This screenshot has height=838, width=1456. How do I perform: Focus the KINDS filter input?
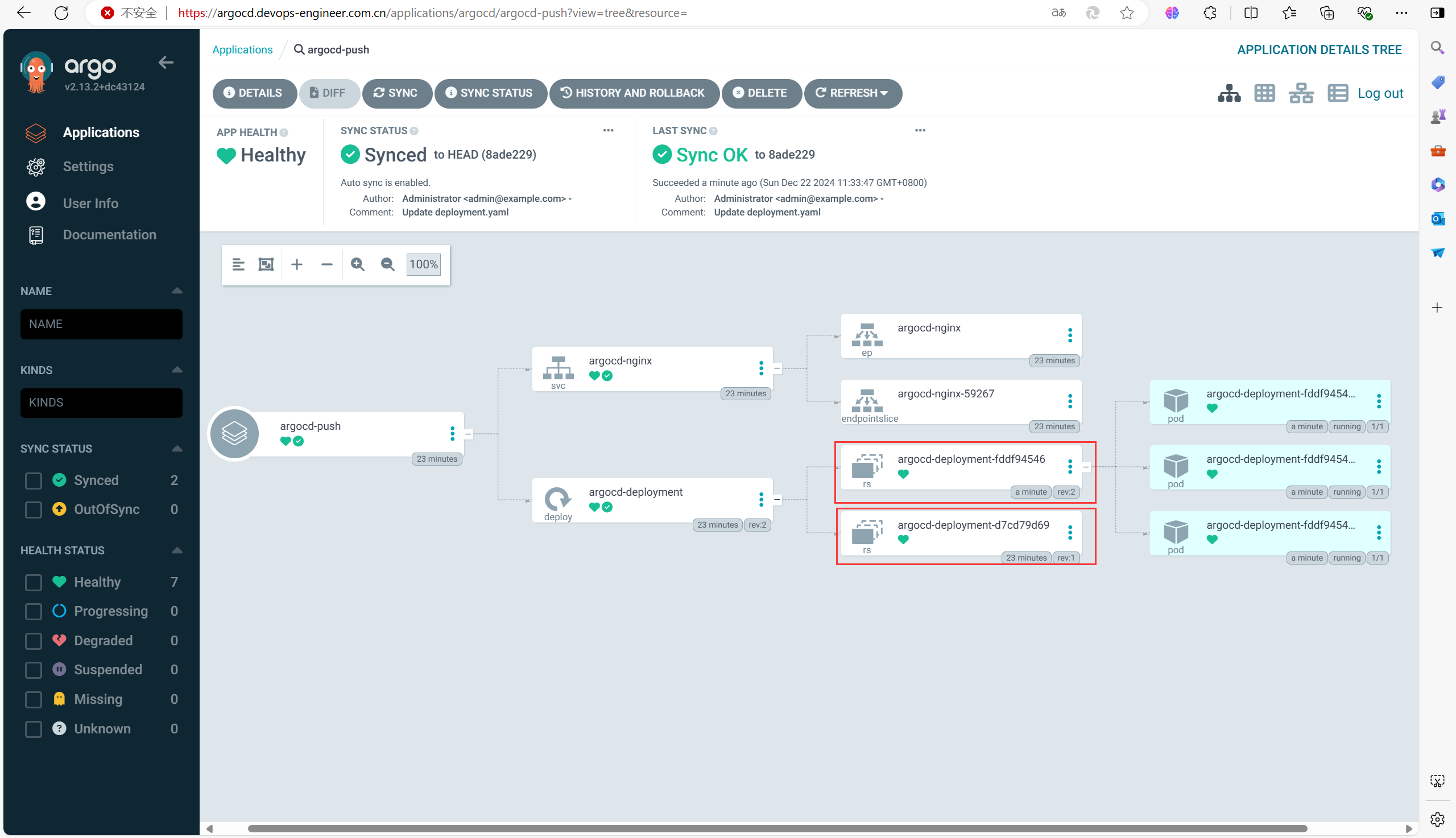point(101,403)
